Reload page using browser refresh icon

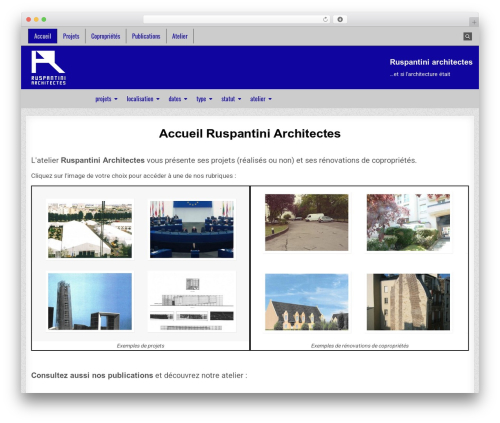pyautogui.click(x=325, y=19)
